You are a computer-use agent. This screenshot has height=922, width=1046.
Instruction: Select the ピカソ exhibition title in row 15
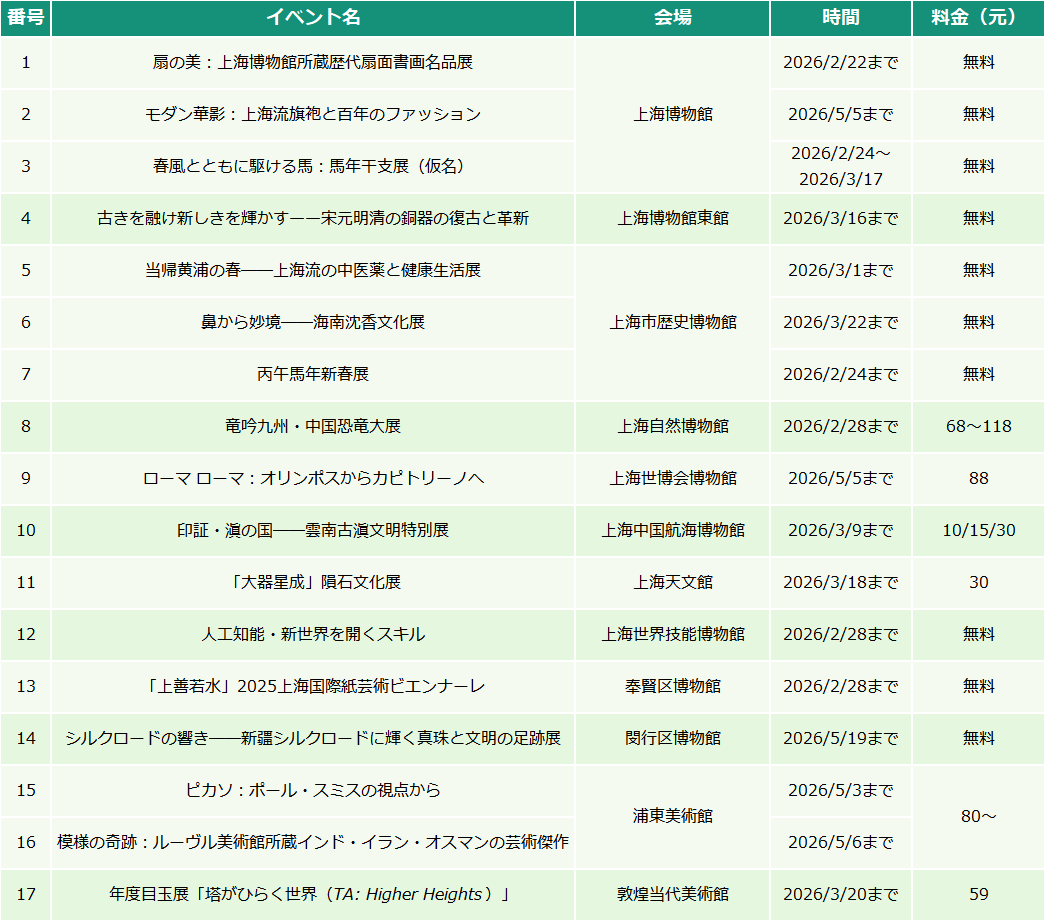point(311,792)
